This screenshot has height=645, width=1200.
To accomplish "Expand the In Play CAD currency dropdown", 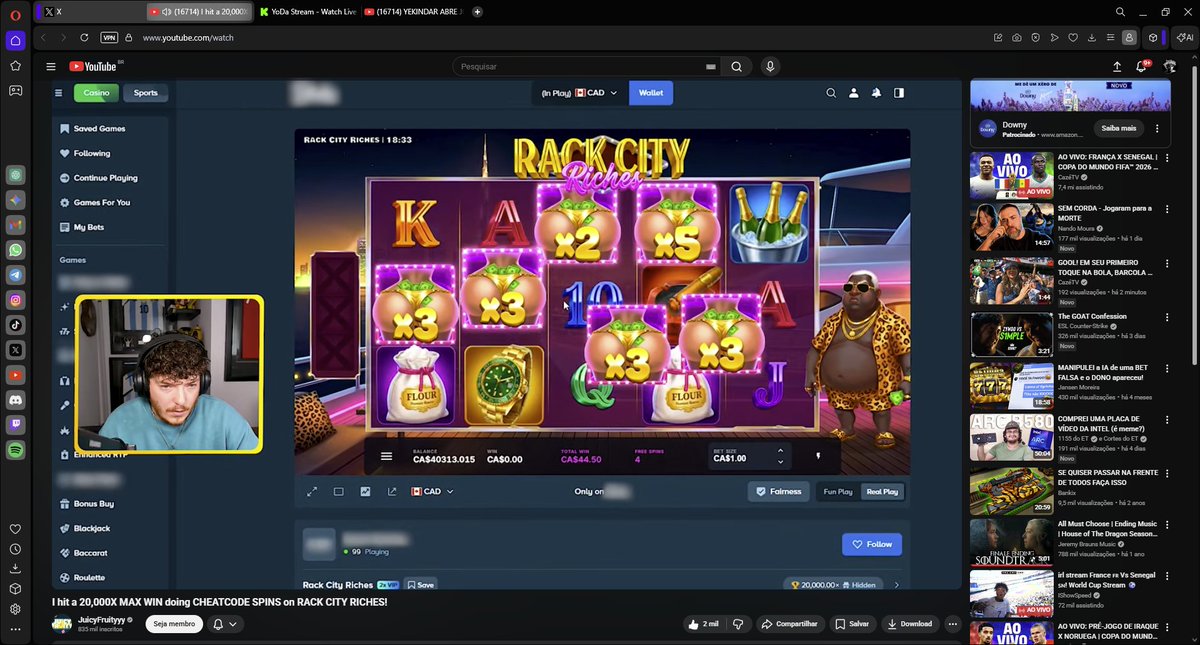I will click(580, 93).
